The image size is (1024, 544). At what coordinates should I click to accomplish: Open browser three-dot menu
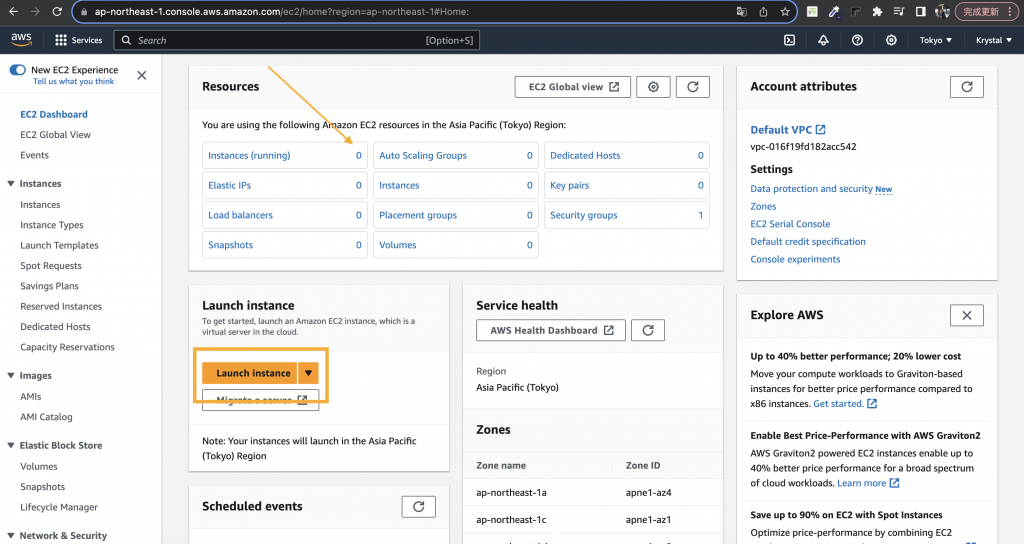pos(1012,12)
